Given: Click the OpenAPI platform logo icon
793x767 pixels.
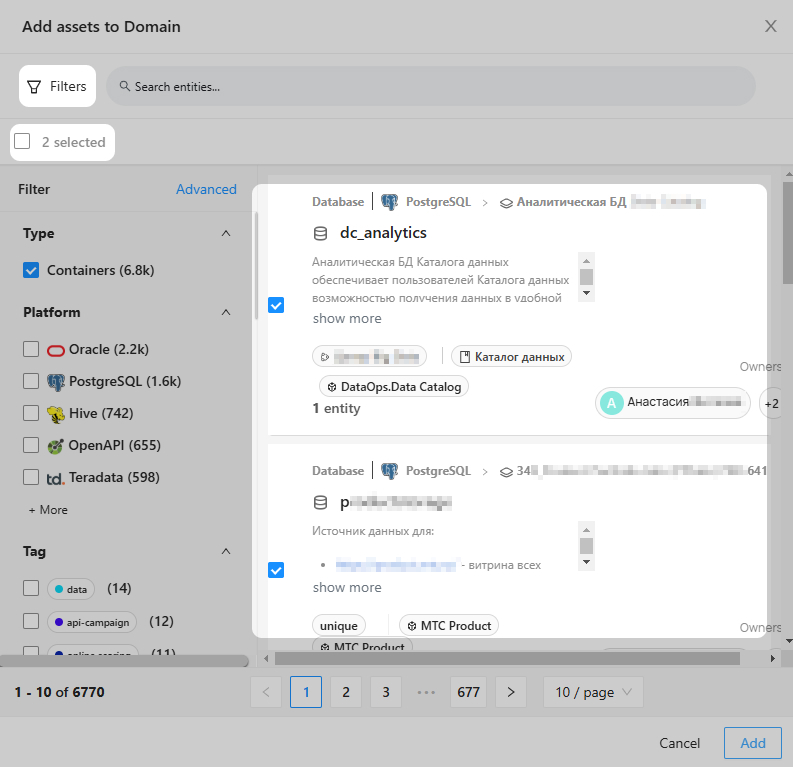Looking at the screenshot, I should (56, 446).
